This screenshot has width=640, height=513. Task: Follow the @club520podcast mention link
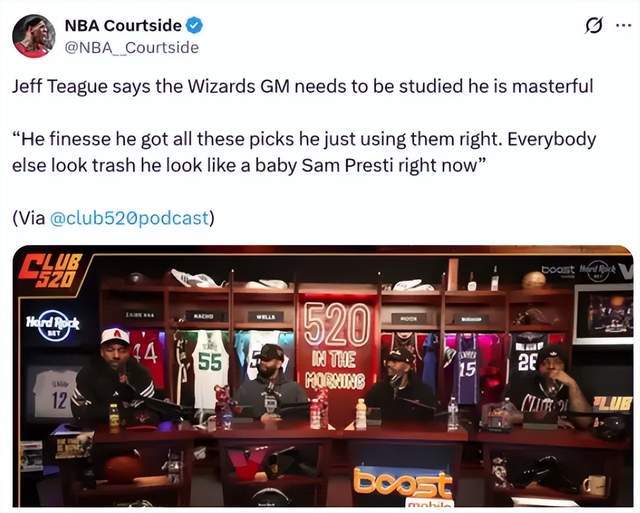coord(129,218)
